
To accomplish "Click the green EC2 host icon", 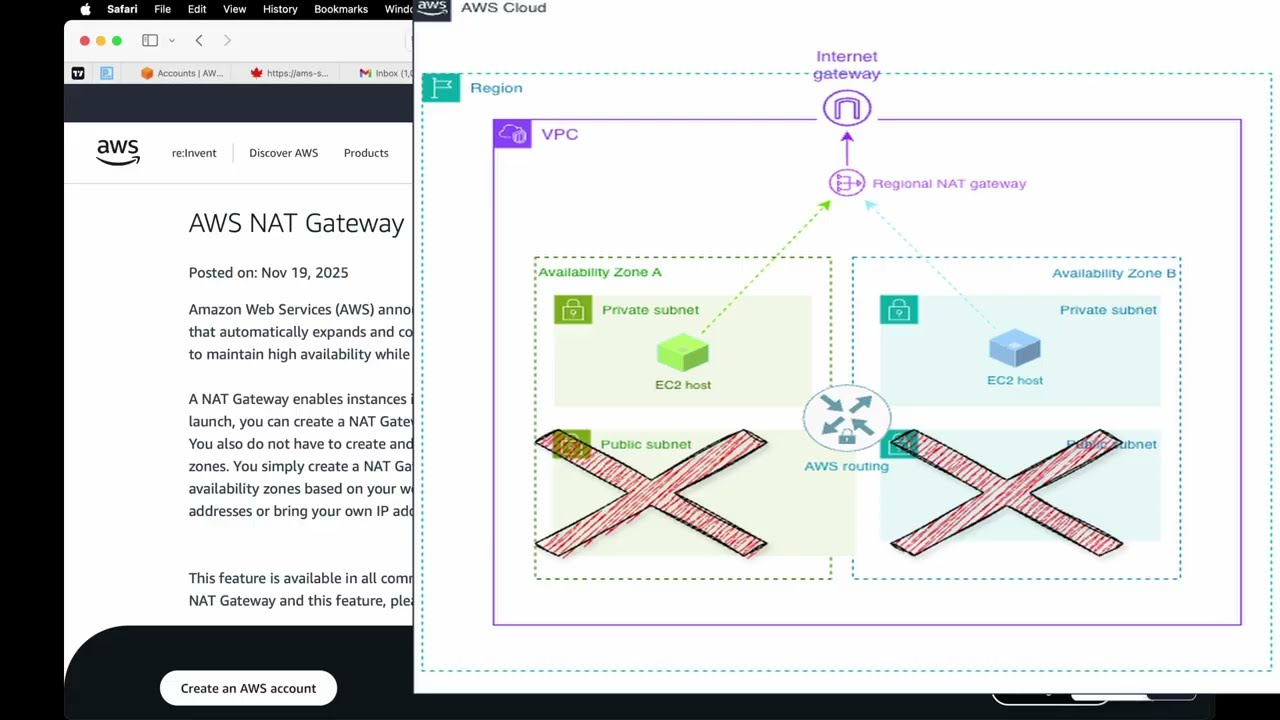I will pos(683,354).
